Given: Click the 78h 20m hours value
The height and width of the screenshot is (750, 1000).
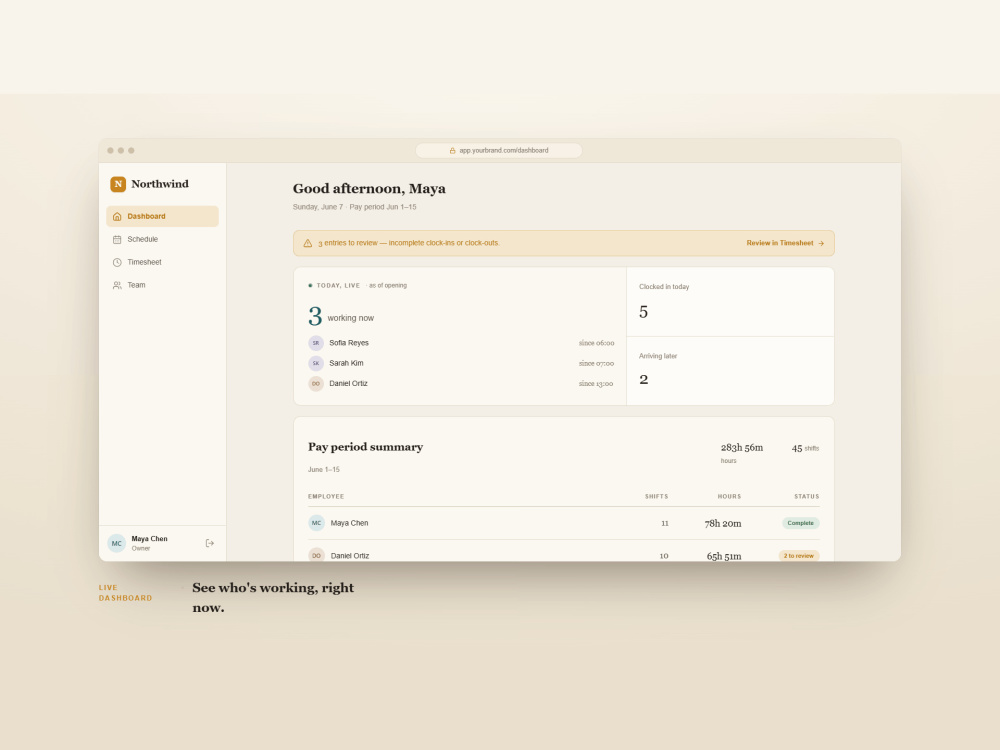Looking at the screenshot, I should pos(723,524).
